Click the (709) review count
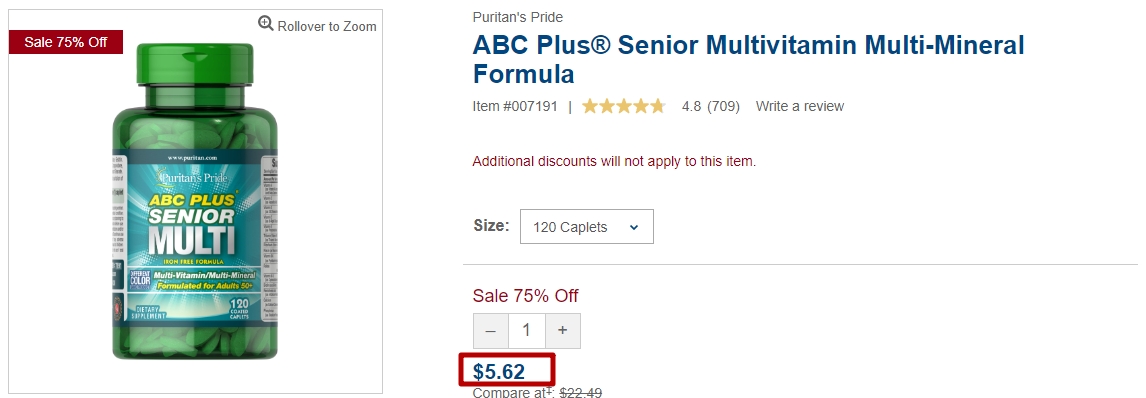1146x398 pixels. (723, 107)
